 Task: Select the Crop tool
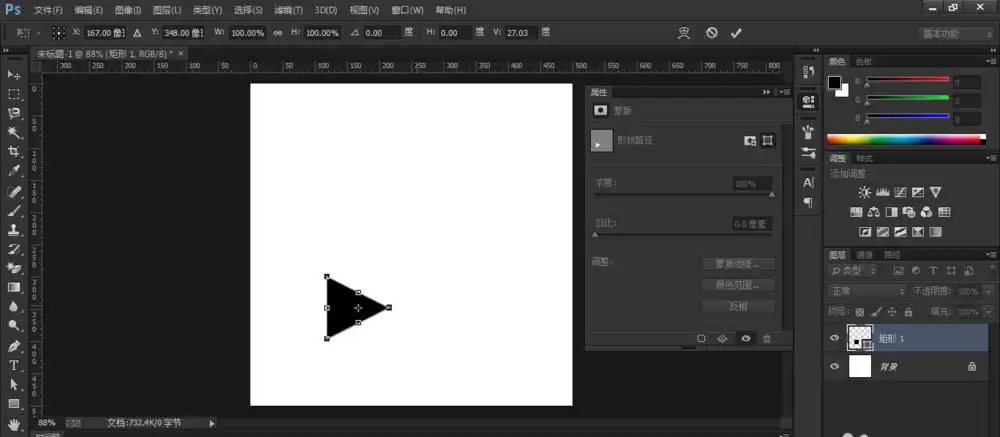(14, 152)
